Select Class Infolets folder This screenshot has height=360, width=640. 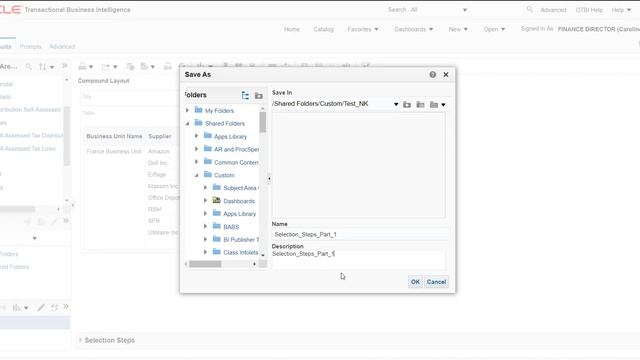[x=240, y=253]
